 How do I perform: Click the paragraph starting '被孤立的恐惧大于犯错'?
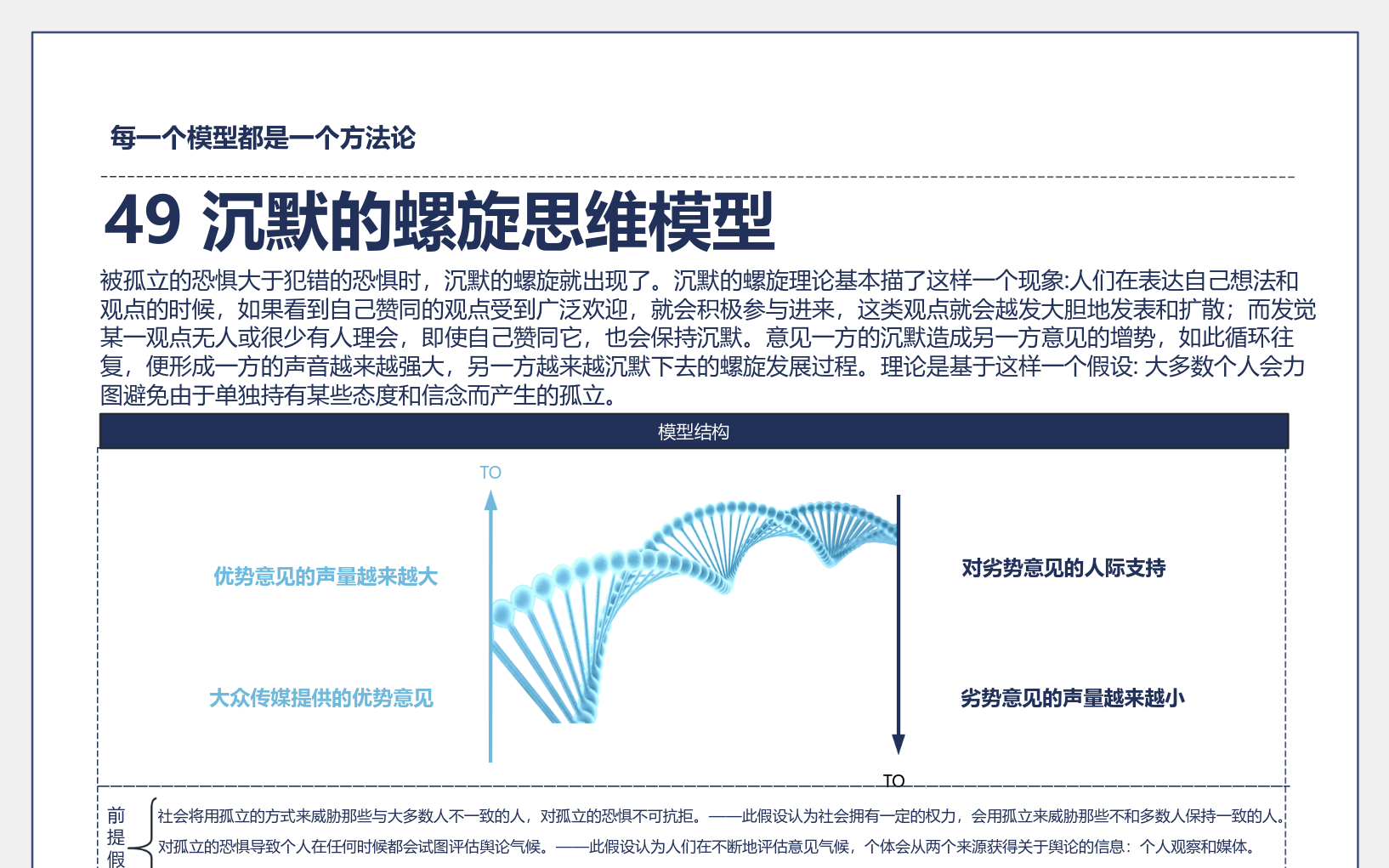[707, 338]
